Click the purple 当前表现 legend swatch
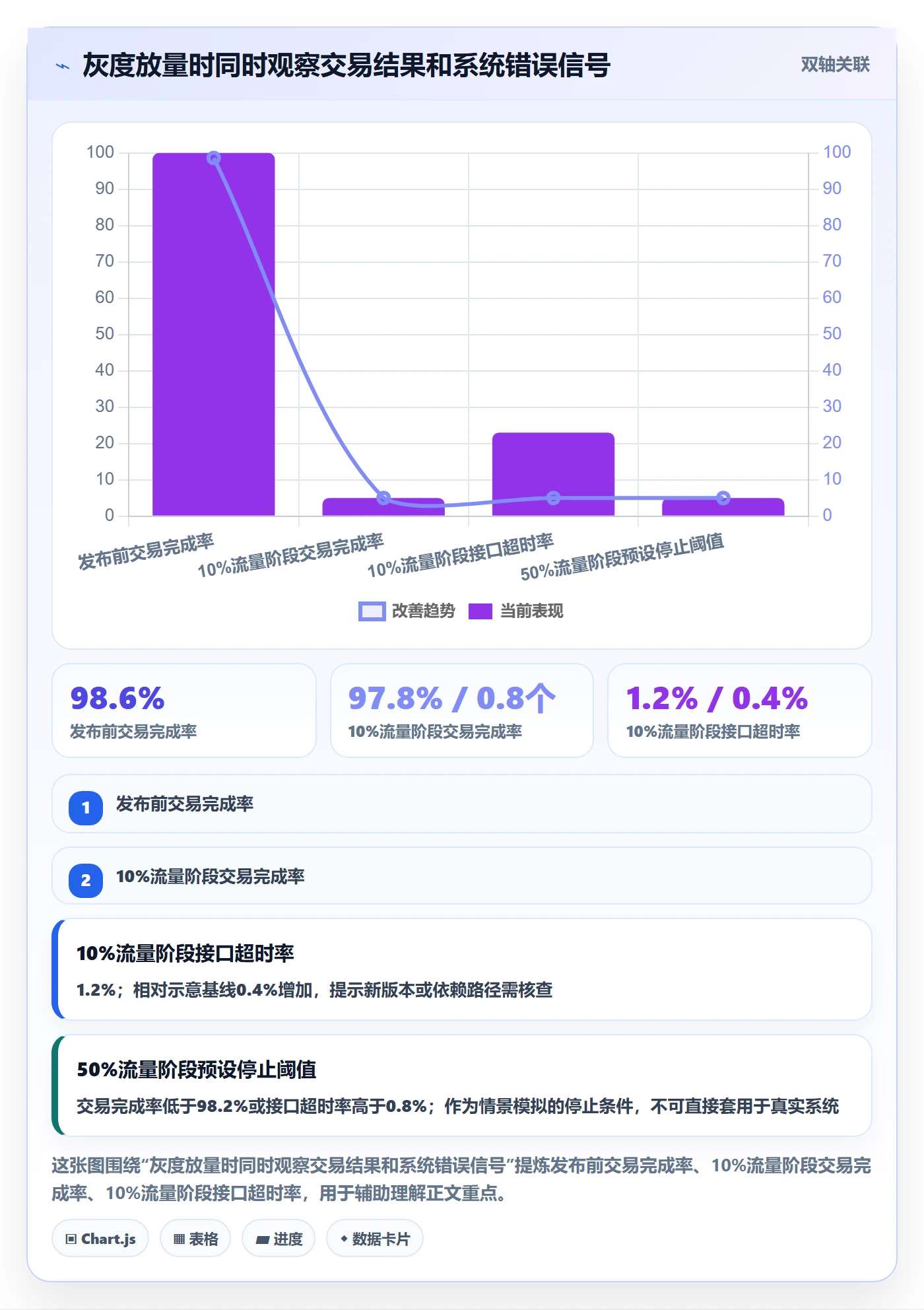 click(x=480, y=611)
